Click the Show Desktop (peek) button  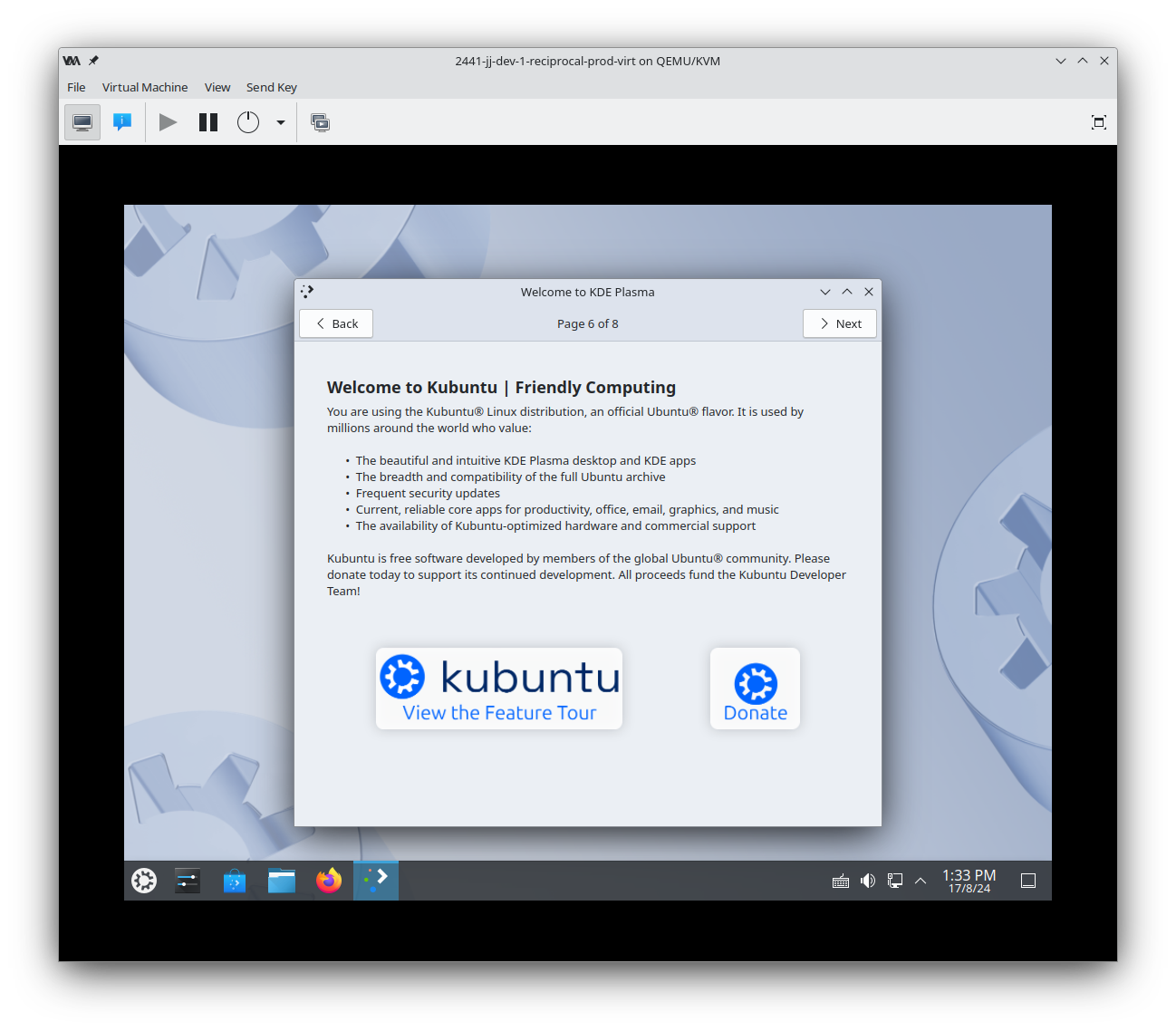tap(1028, 881)
